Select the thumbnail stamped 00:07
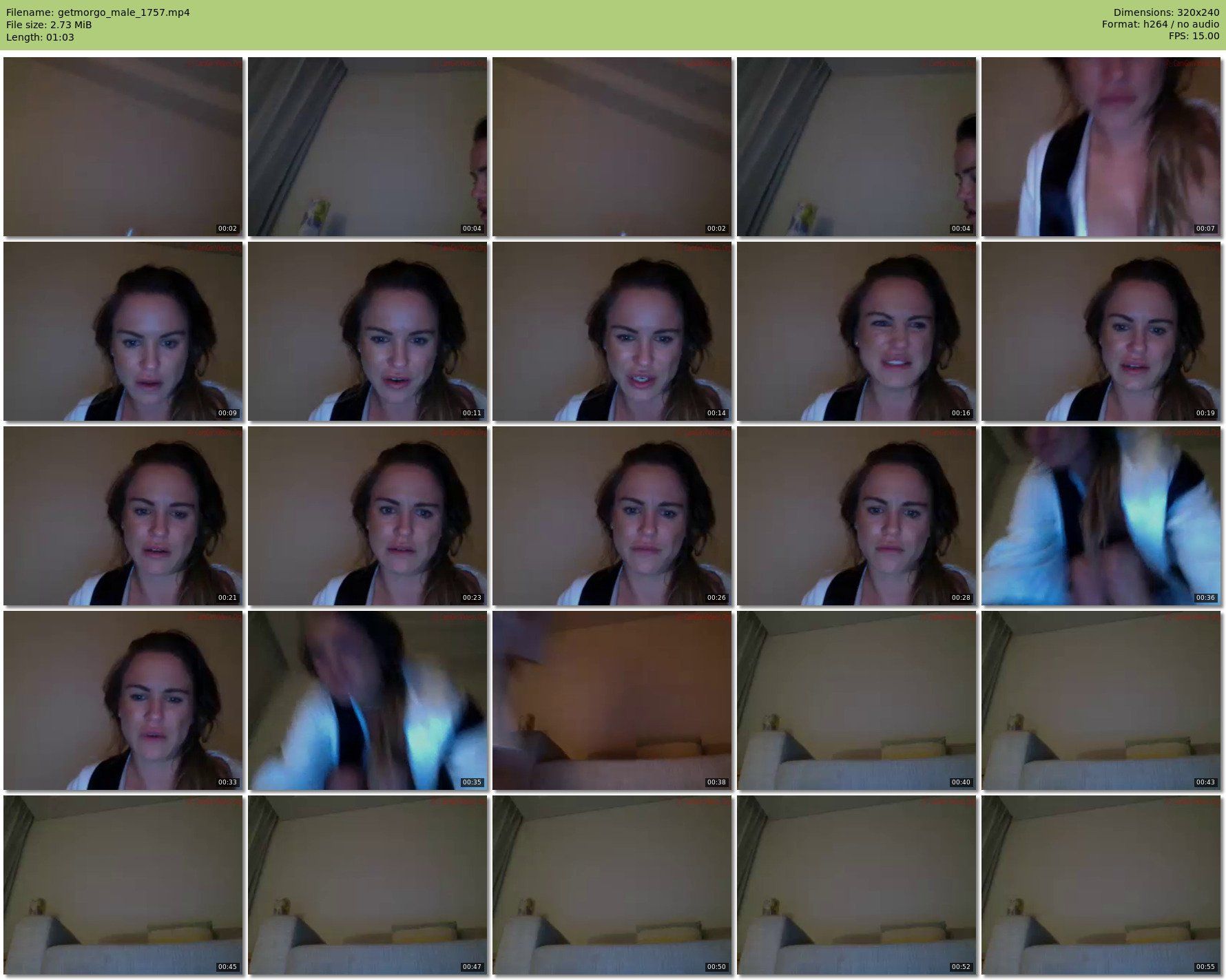The image size is (1226, 980). click(1101, 147)
